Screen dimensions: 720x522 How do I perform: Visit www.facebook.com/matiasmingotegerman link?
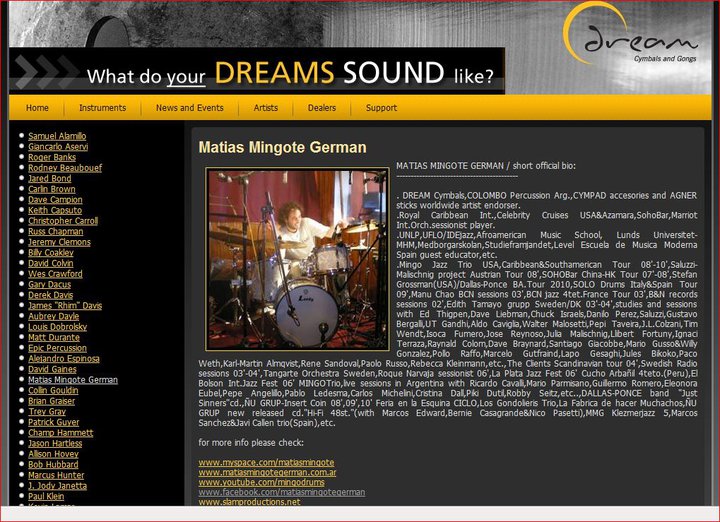(281, 492)
